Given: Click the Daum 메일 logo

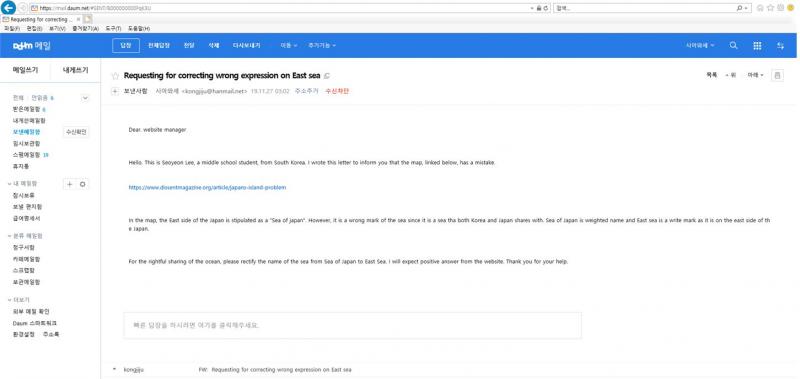Looking at the screenshot, I should tap(32, 45).
